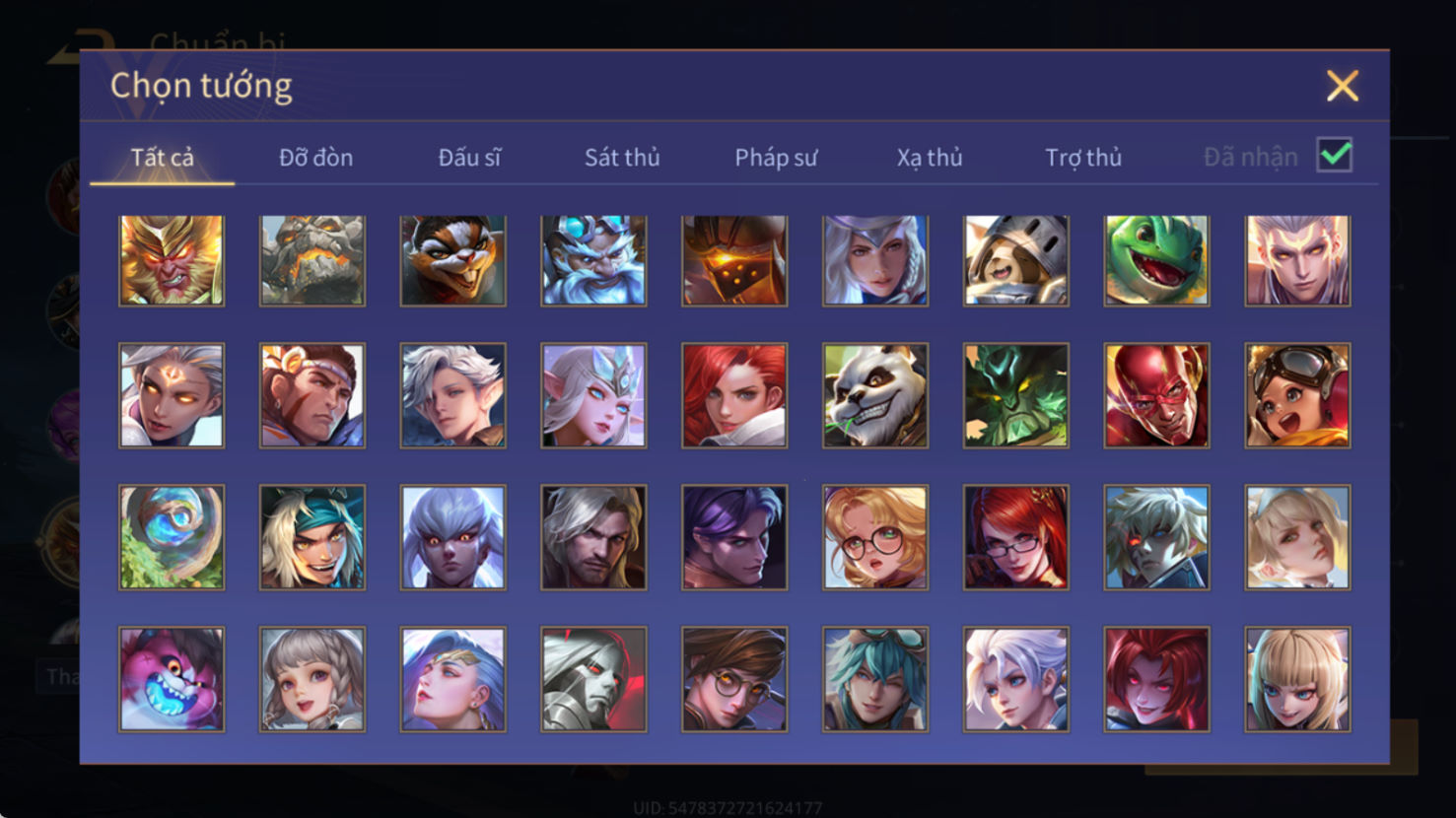Toggle the Đã nhận checkbox
Image resolution: width=1456 pixels, height=818 pixels.
[x=1335, y=156]
